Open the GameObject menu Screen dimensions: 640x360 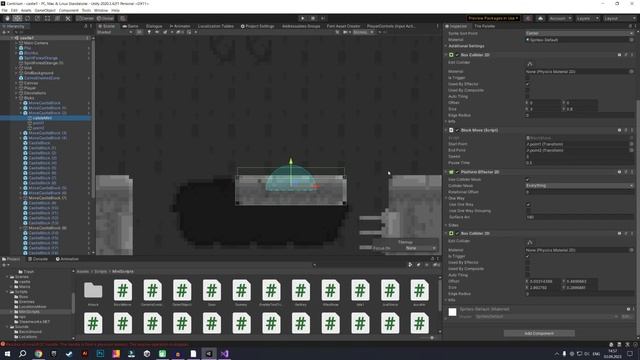pyautogui.click(x=45, y=10)
